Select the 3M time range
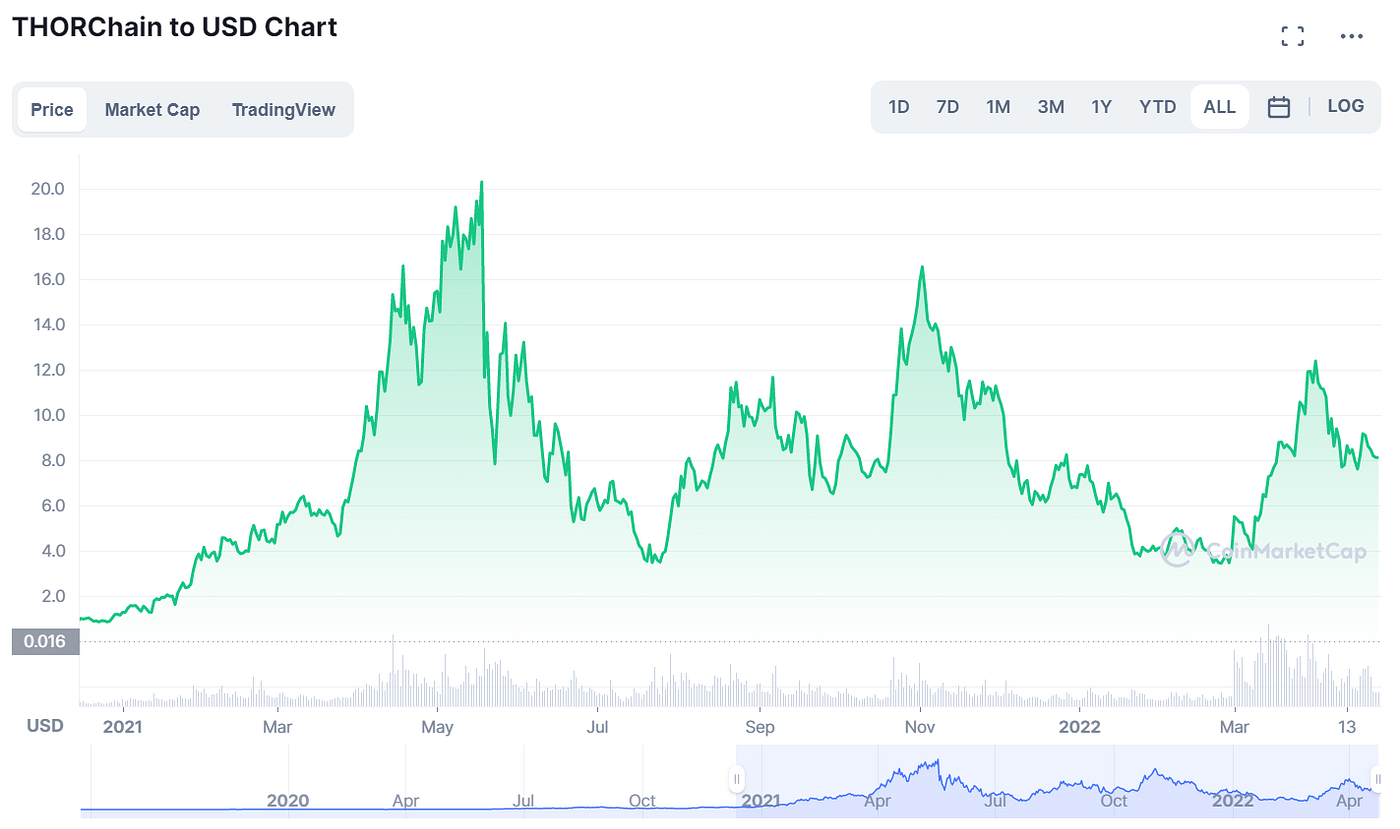 click(1050, 107)
